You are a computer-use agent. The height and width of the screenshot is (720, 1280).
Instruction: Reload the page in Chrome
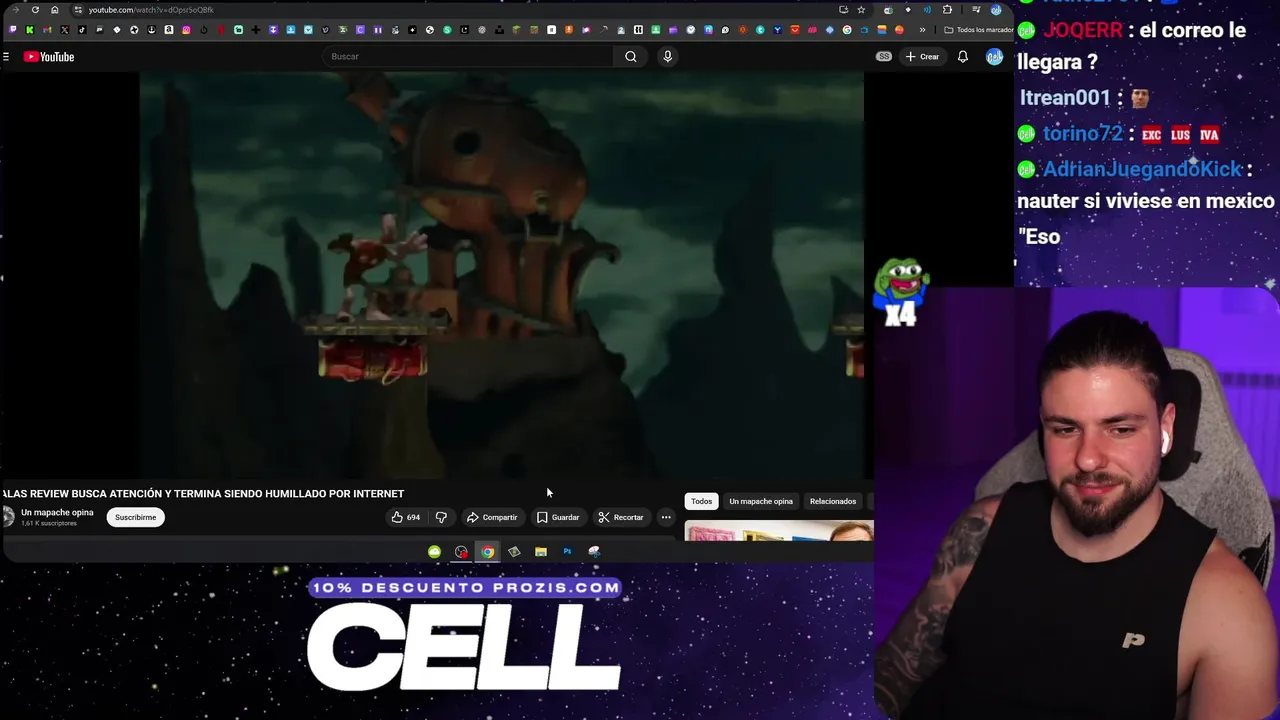pos(35,10)
